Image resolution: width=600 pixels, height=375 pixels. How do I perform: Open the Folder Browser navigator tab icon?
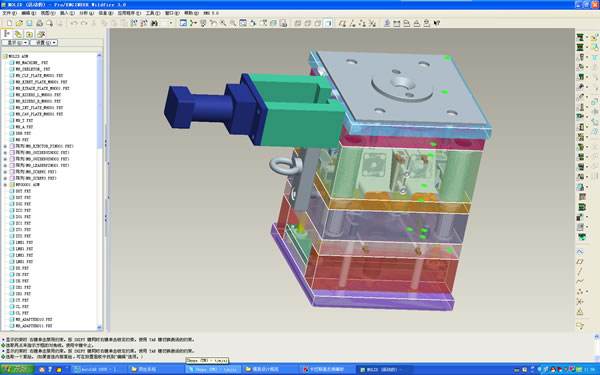18,34
